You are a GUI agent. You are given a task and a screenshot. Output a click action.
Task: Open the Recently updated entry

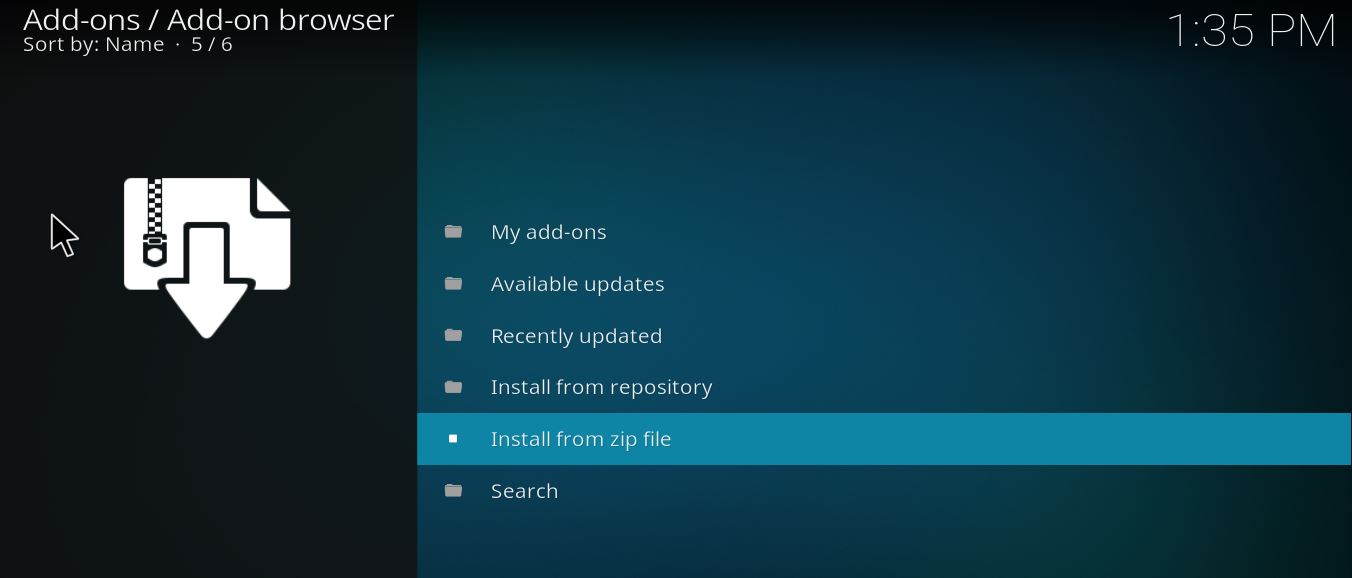click(884, 336)
